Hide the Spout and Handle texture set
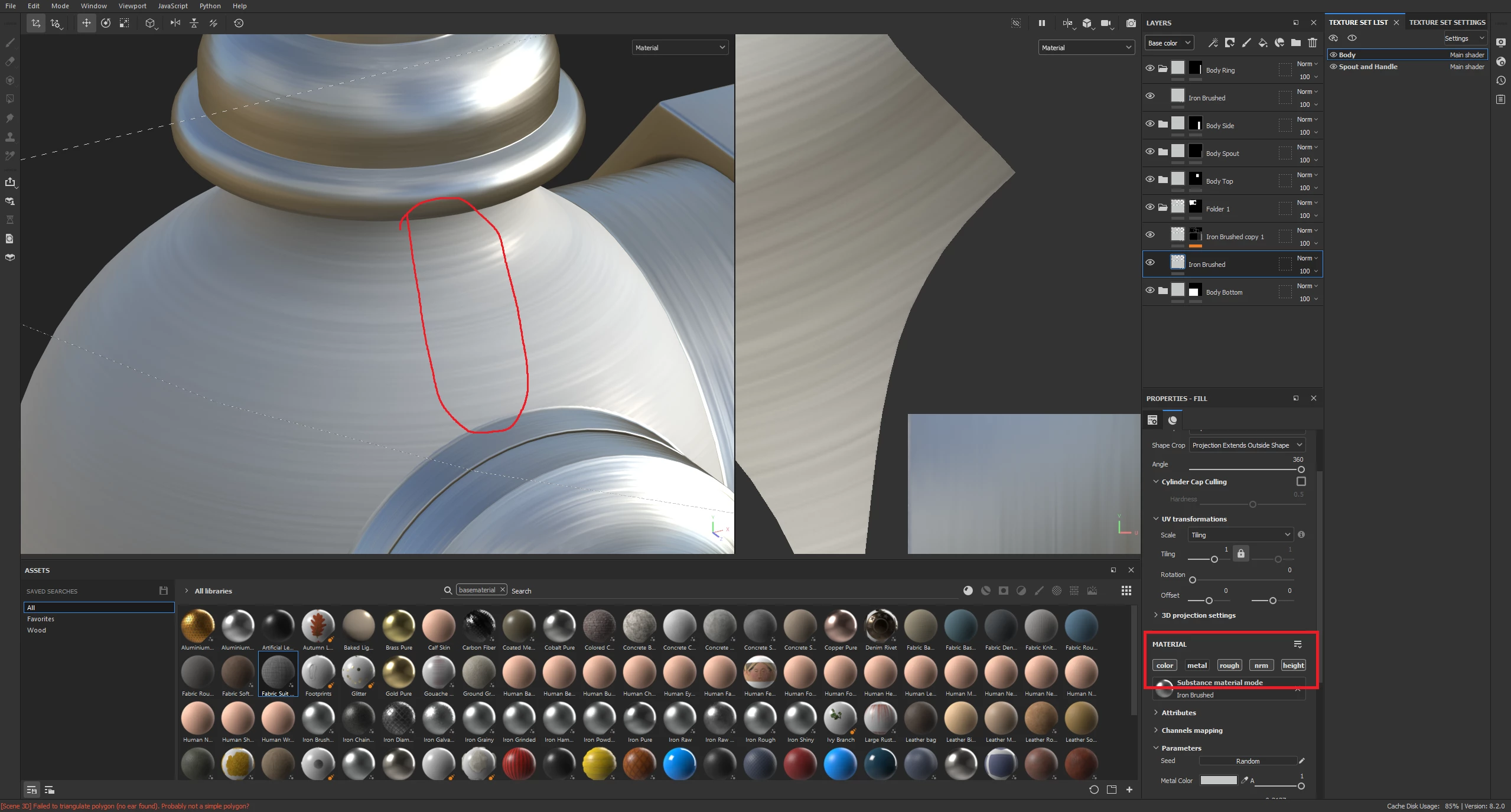This screenshot has width=1511, height=812. tap(1333, 67)
